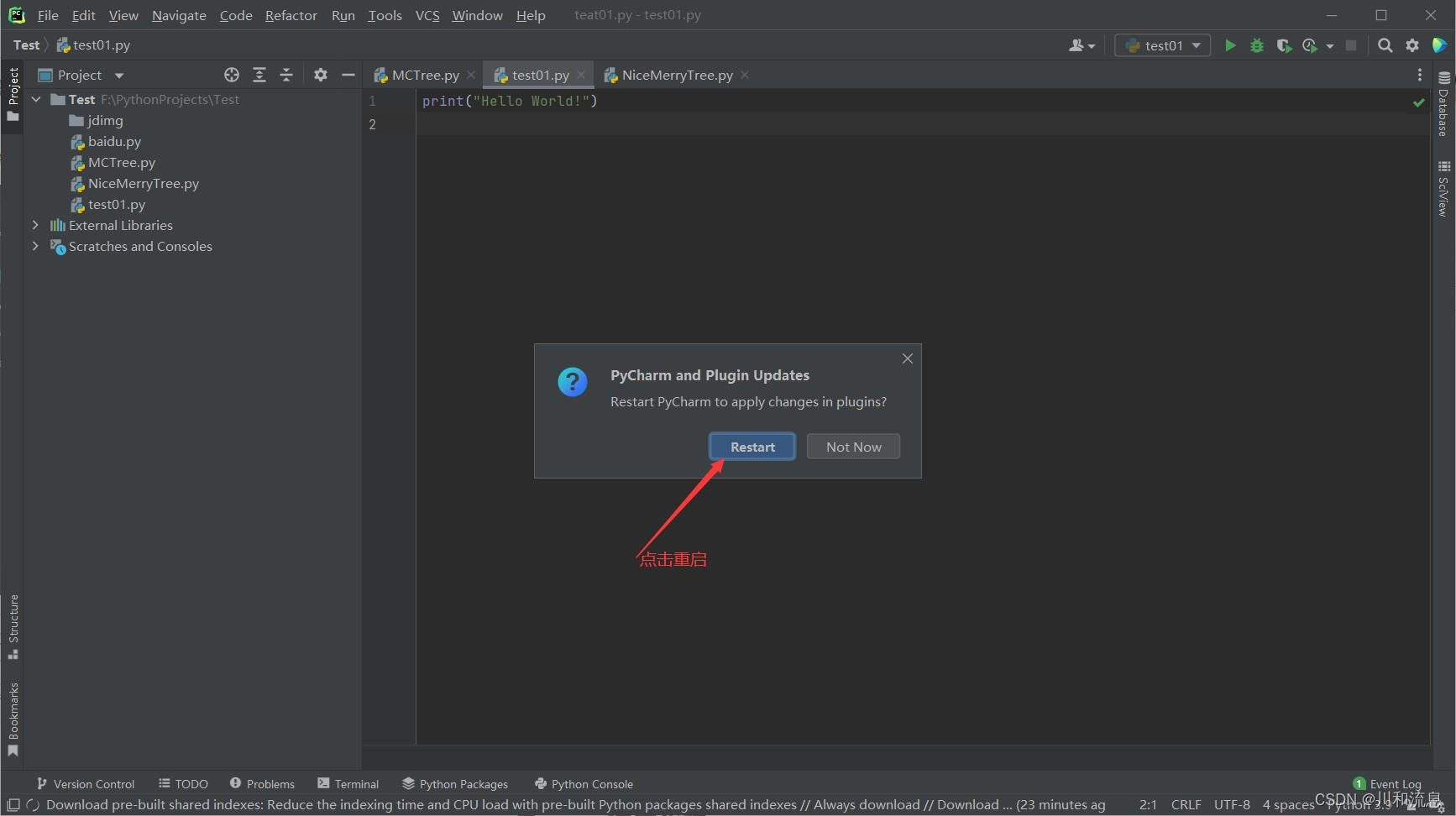Open profiler run dropdown arrow
1456x816 pixels.
1330,46
